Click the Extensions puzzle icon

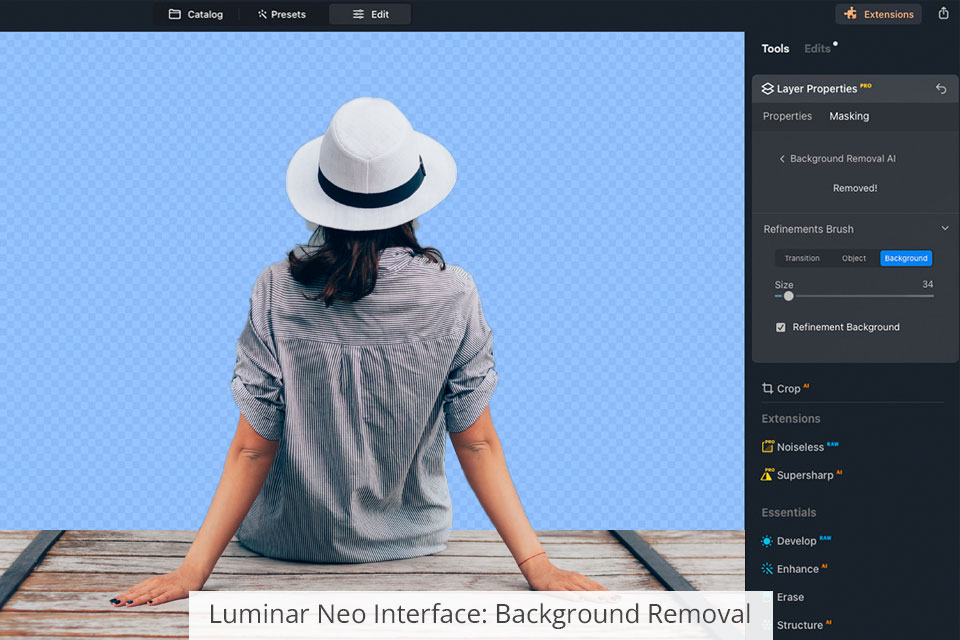[x=850, y=13]
